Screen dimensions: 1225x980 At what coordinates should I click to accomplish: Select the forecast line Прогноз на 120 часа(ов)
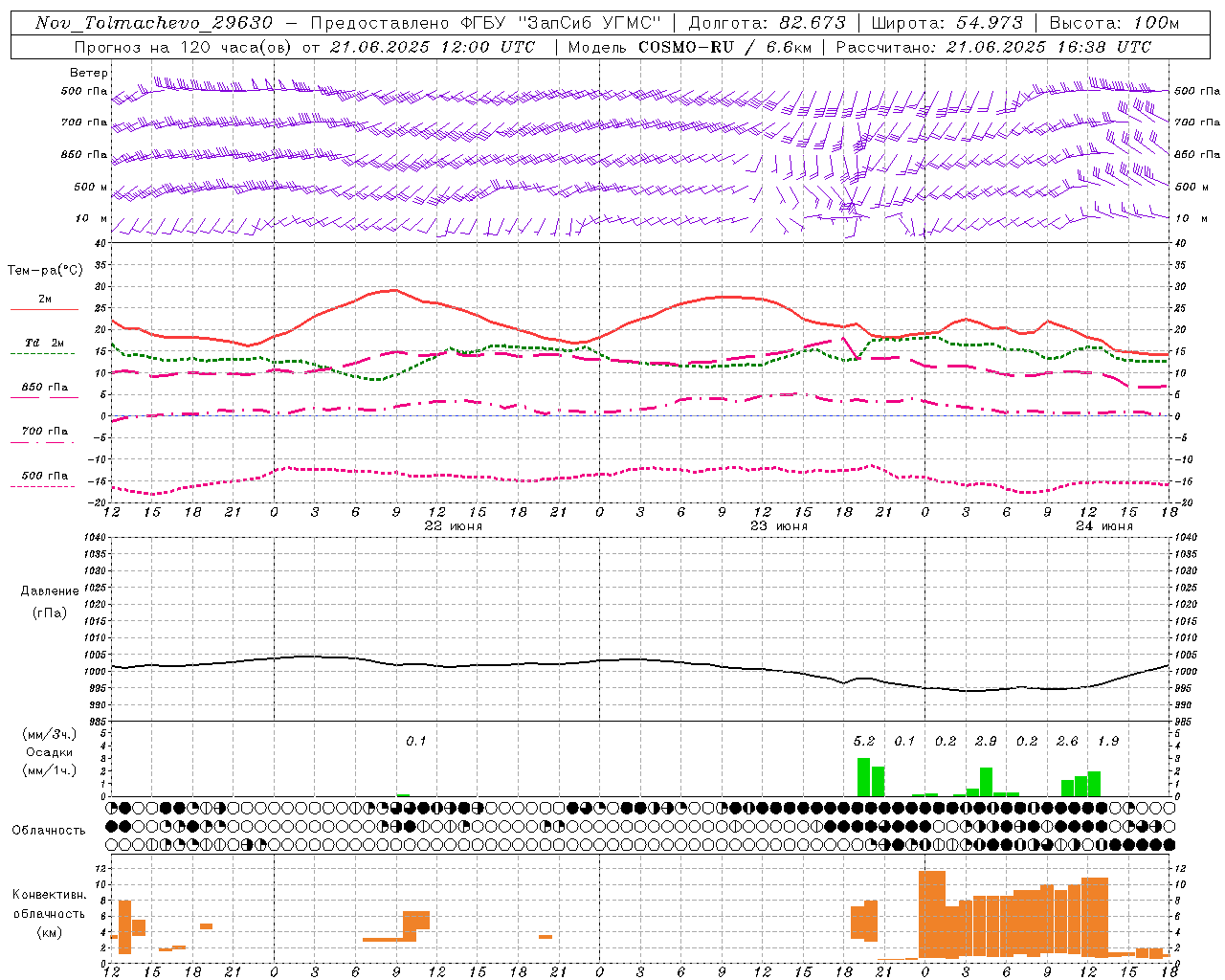click(x=184, y=47)
